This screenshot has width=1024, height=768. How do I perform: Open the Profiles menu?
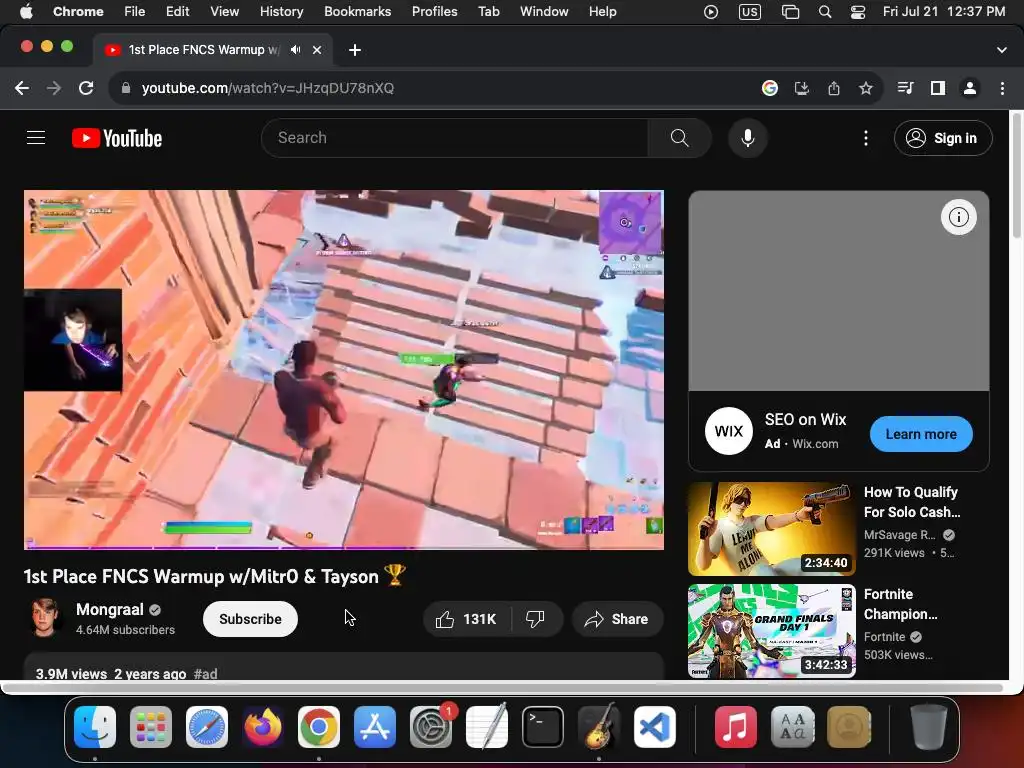434,11
